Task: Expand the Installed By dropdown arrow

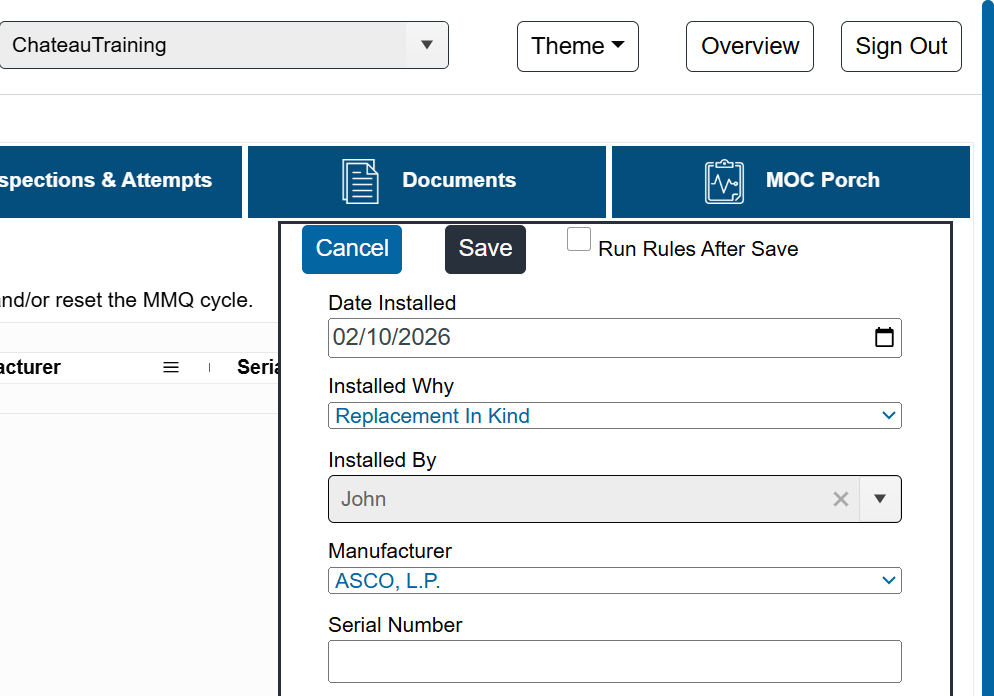Action: tap(880, 499)
